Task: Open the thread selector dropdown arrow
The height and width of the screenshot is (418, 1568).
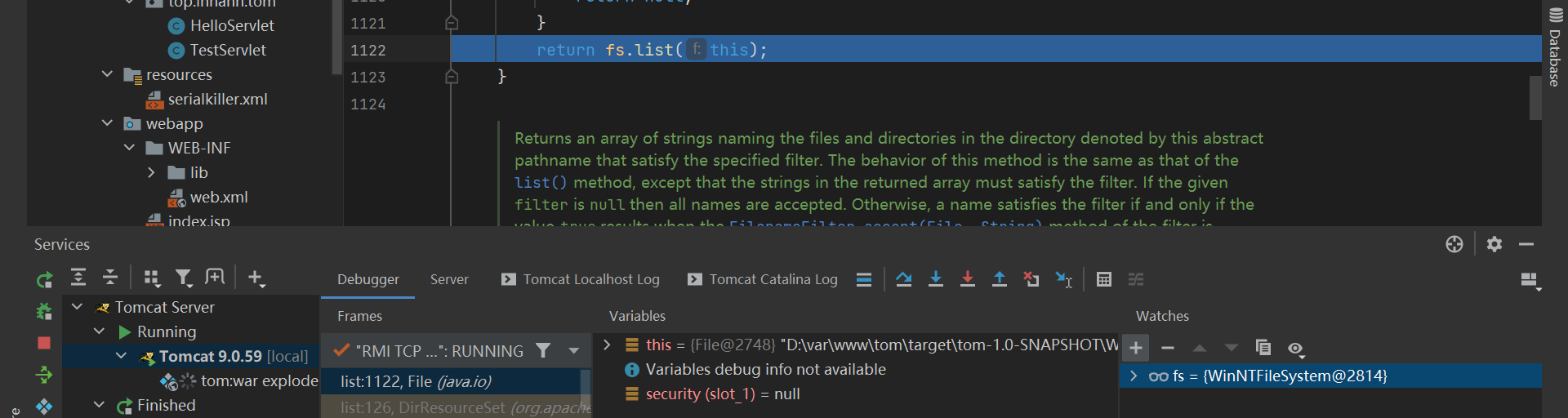Action: click(574, 351)
